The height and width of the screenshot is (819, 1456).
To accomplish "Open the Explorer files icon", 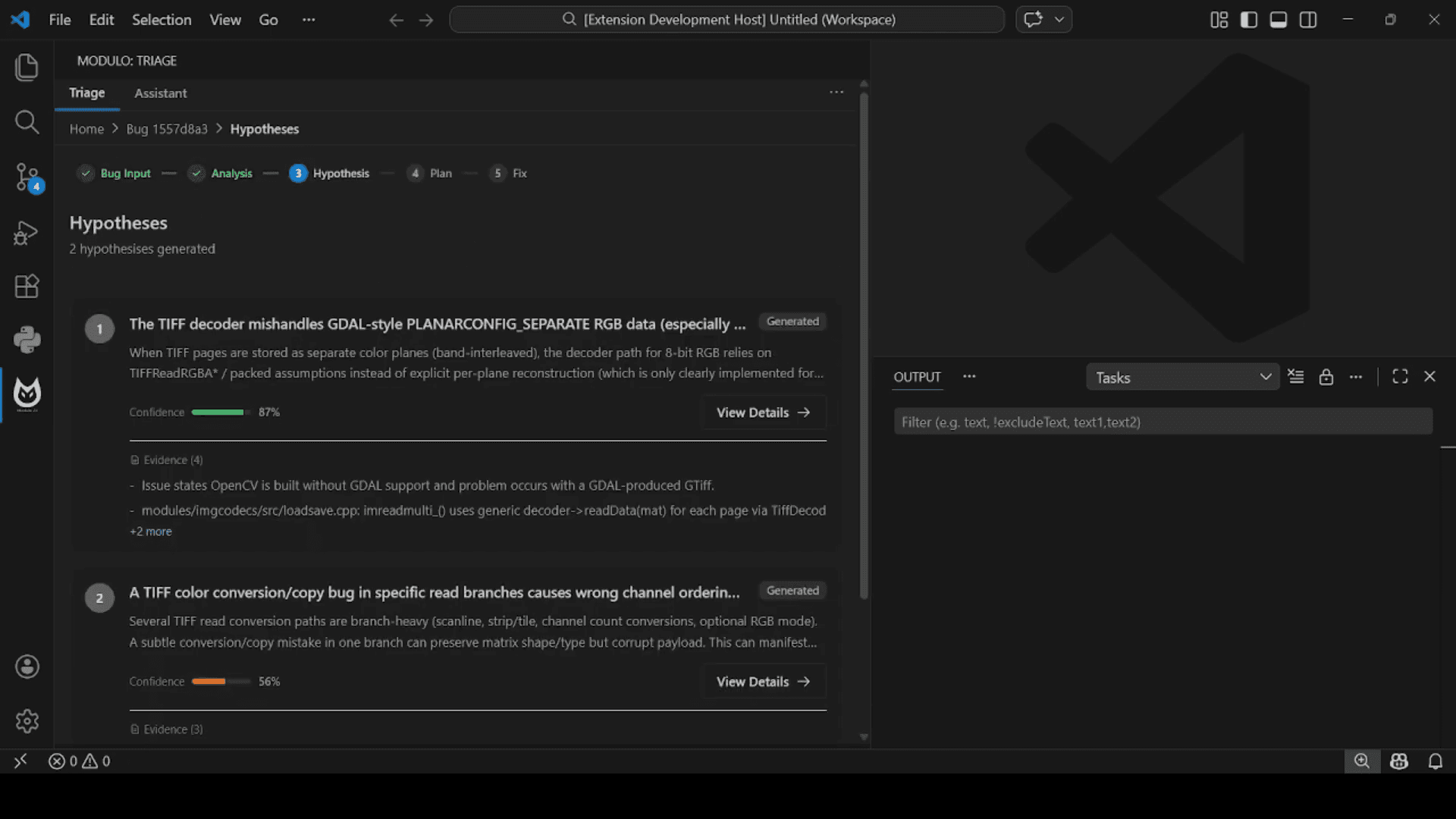I will tap(27, 67).
